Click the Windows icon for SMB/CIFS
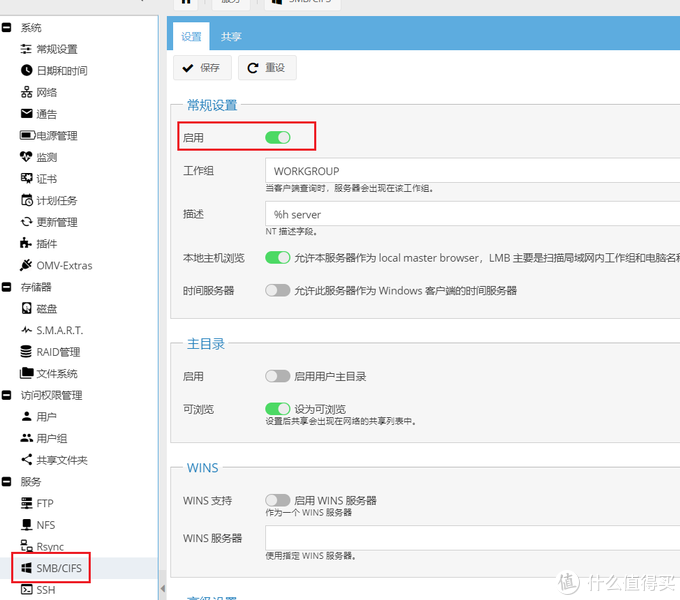The image size is (680, 600). tap(26, 568)
